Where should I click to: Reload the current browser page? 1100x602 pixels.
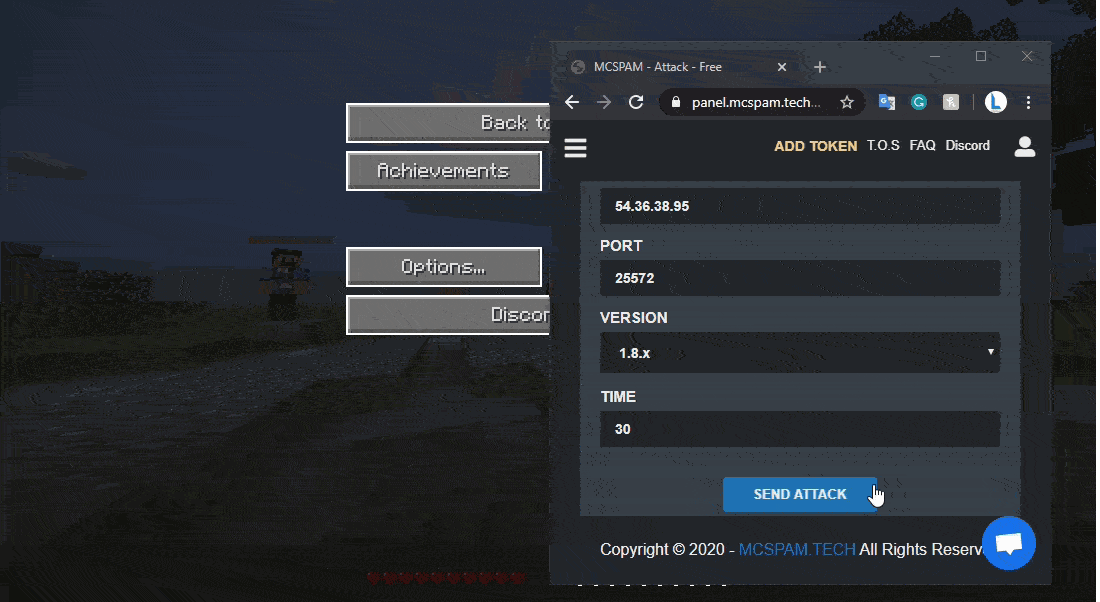[x=635, y=102]
